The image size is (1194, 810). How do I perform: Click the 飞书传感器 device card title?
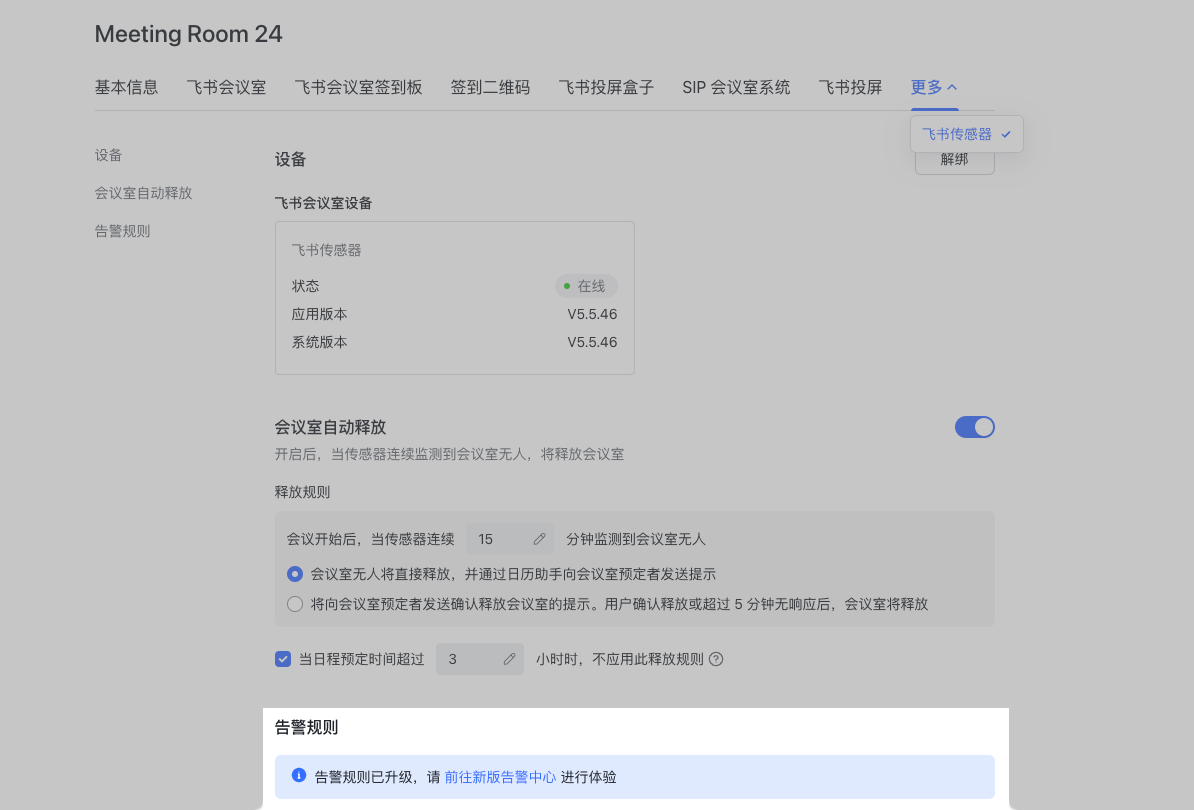(x=326, y=250)
